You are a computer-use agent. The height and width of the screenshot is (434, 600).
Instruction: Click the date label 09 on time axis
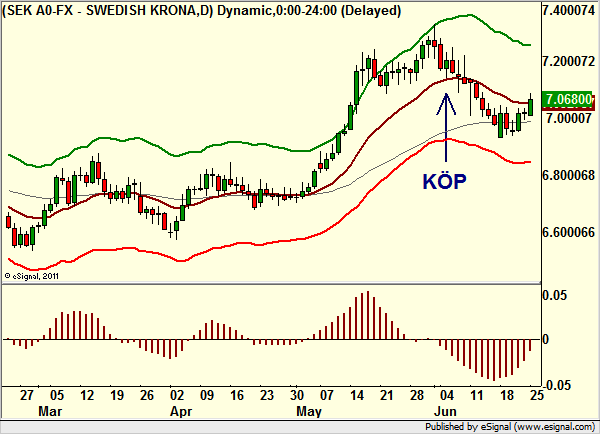click(x=207, y=395)
